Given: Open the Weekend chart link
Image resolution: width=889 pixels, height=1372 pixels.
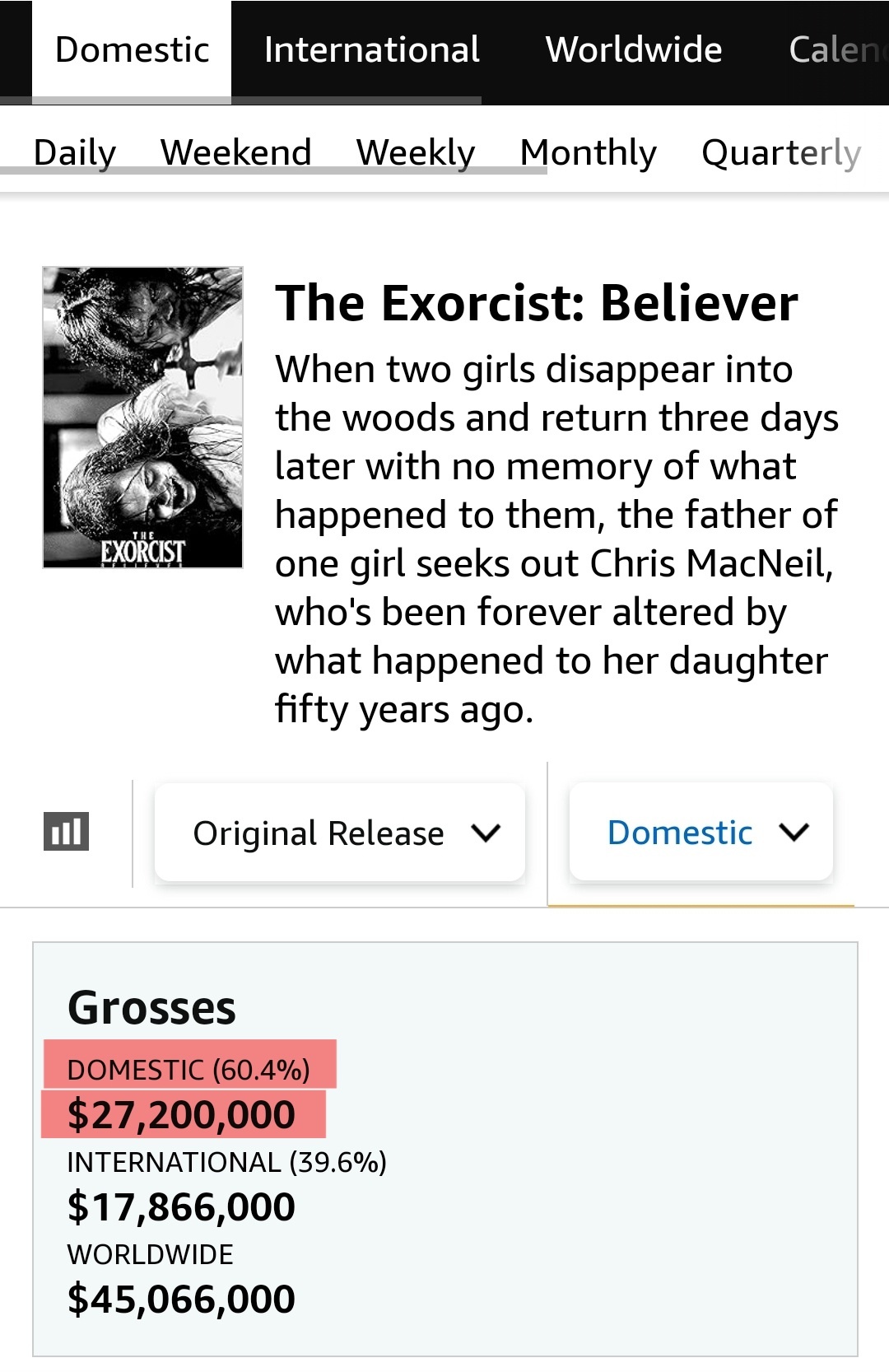Looking at the screenshot, I should coord(236,152).
